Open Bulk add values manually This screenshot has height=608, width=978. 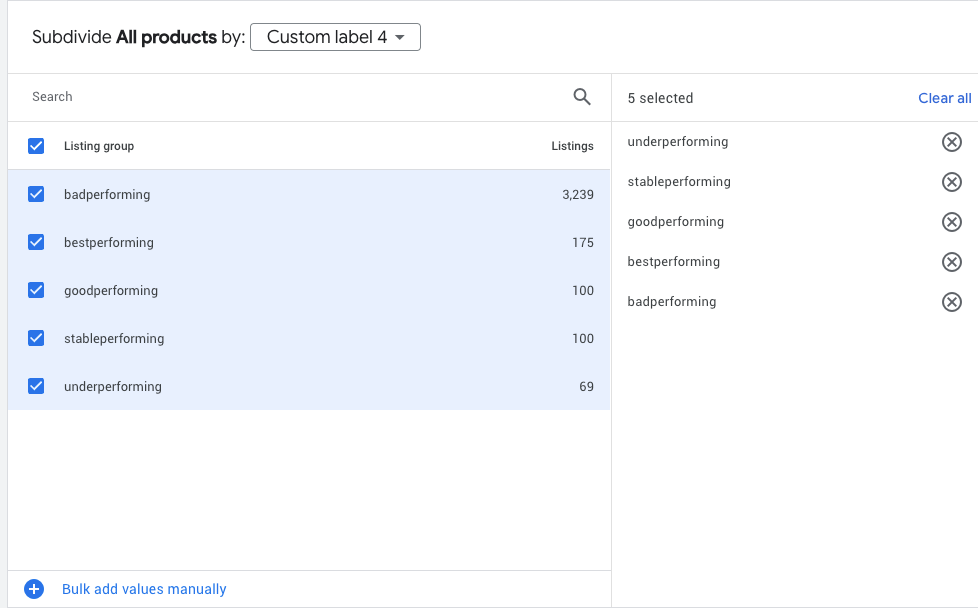144,589
